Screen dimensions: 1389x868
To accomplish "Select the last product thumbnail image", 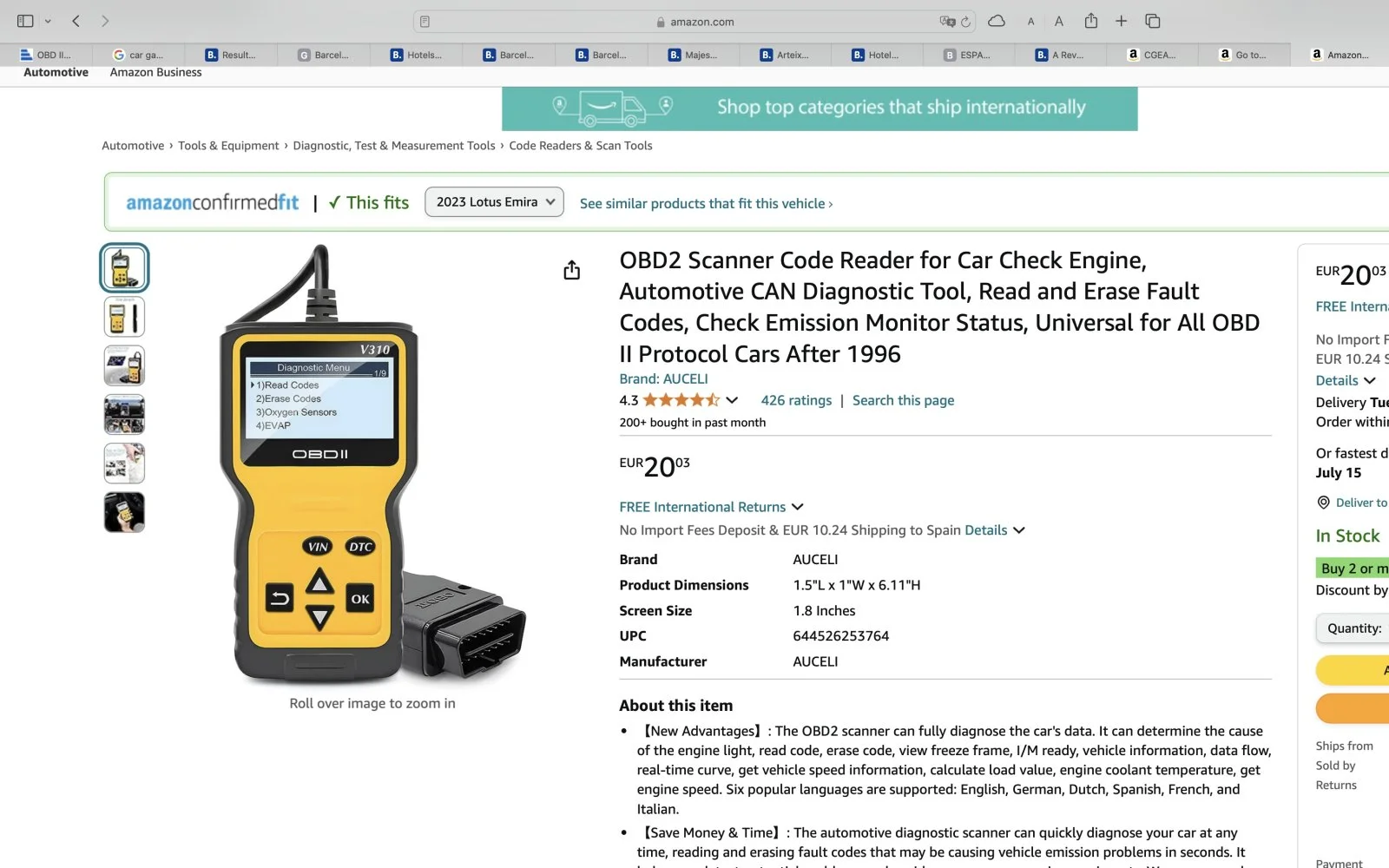I will (124, 512).
